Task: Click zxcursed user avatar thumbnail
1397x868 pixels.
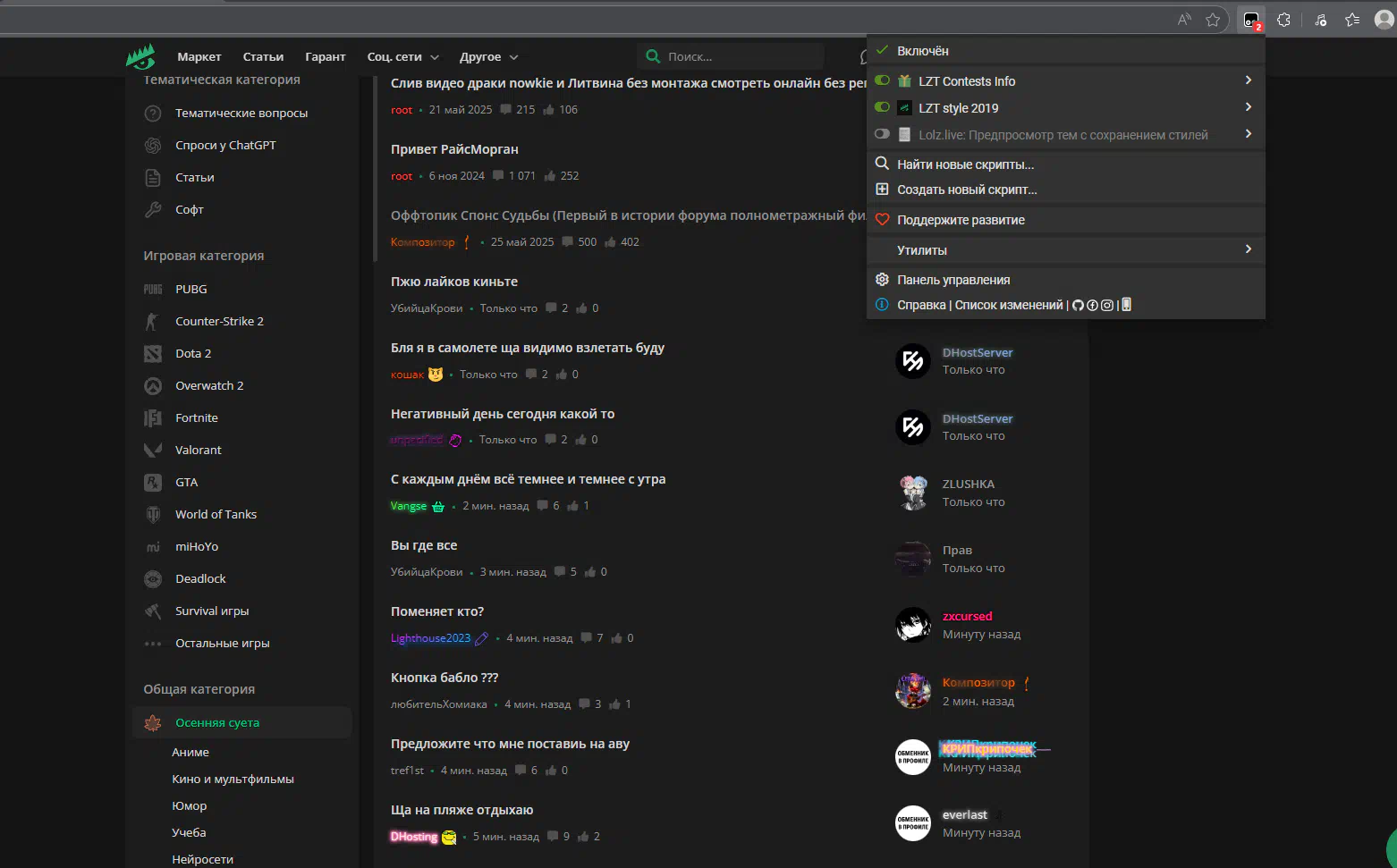Action: pos(913,625)
